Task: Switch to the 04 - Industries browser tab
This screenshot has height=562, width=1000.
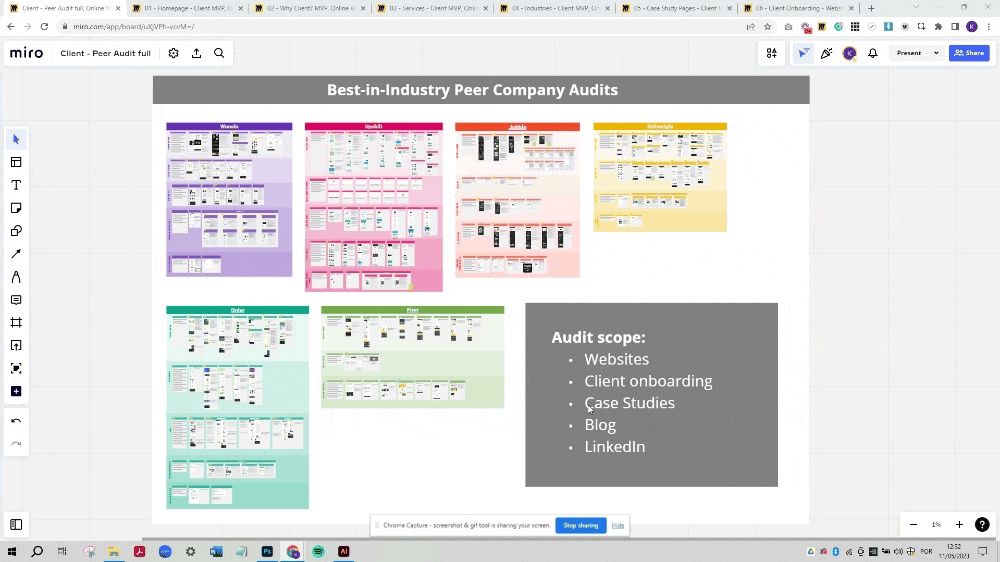Action: pos(555,8)
